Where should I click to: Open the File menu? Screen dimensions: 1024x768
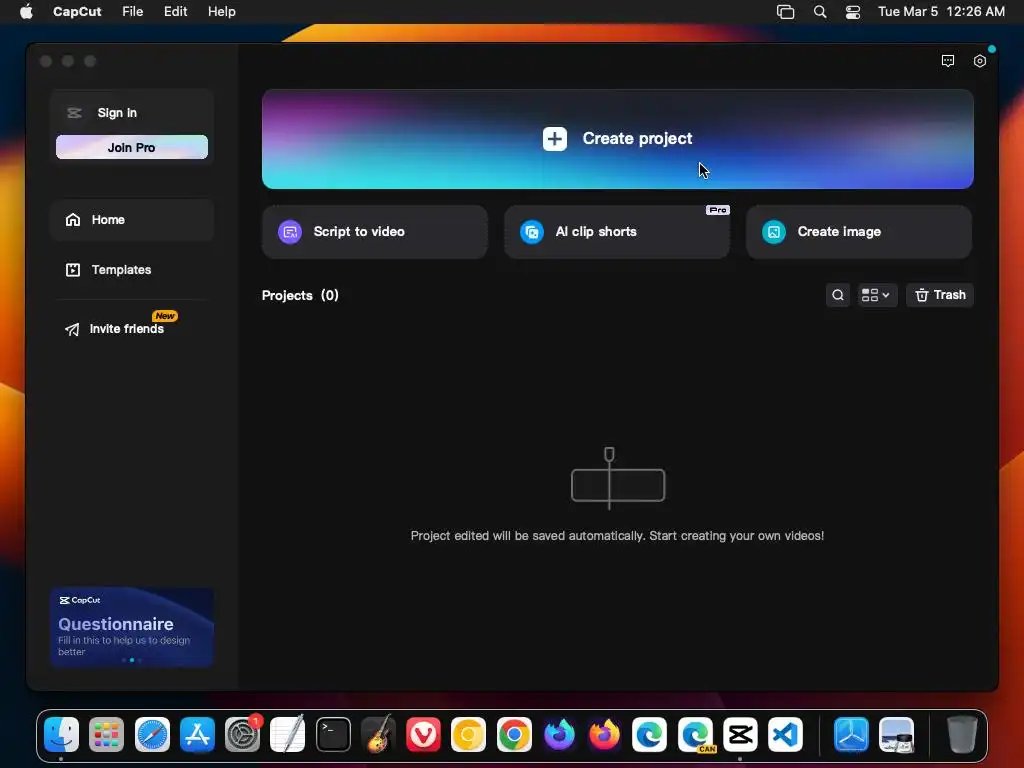tap(133, 12)
